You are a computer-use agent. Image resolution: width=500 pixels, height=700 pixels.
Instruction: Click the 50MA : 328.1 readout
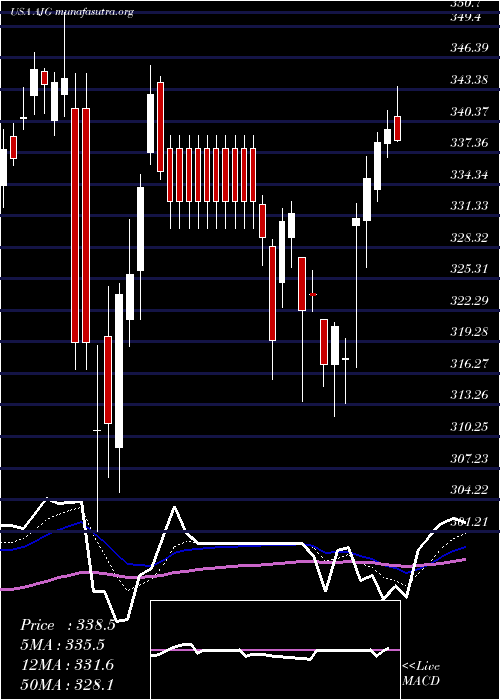pos(67,684)
